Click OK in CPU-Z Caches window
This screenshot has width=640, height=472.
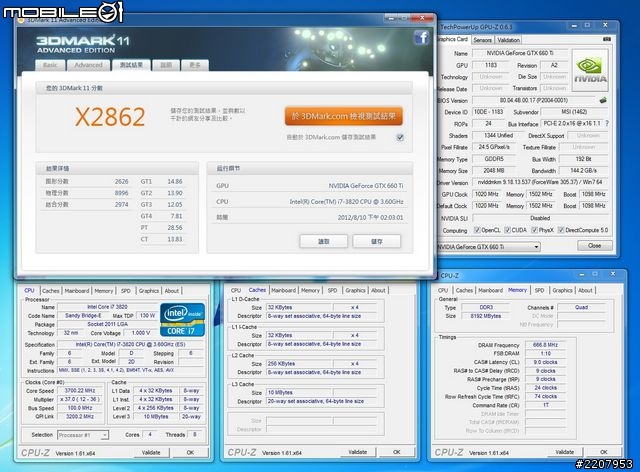(x=397, y=452)
